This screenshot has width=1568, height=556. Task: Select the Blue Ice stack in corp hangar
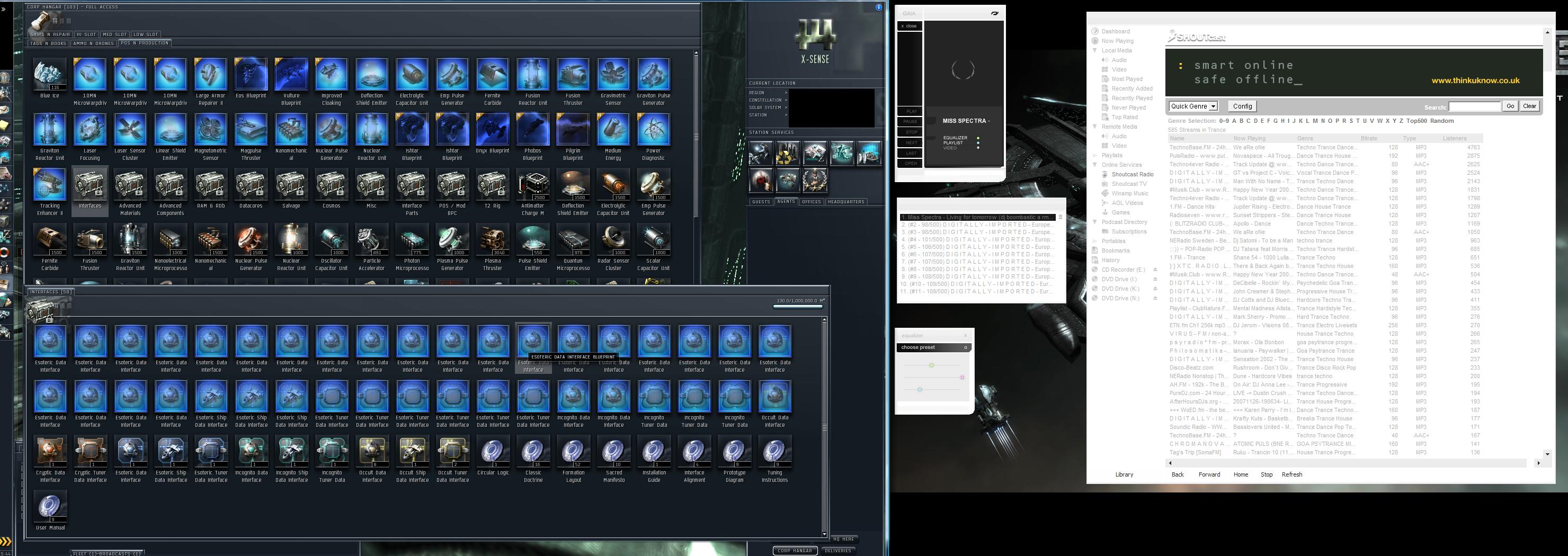coord(50,74)
